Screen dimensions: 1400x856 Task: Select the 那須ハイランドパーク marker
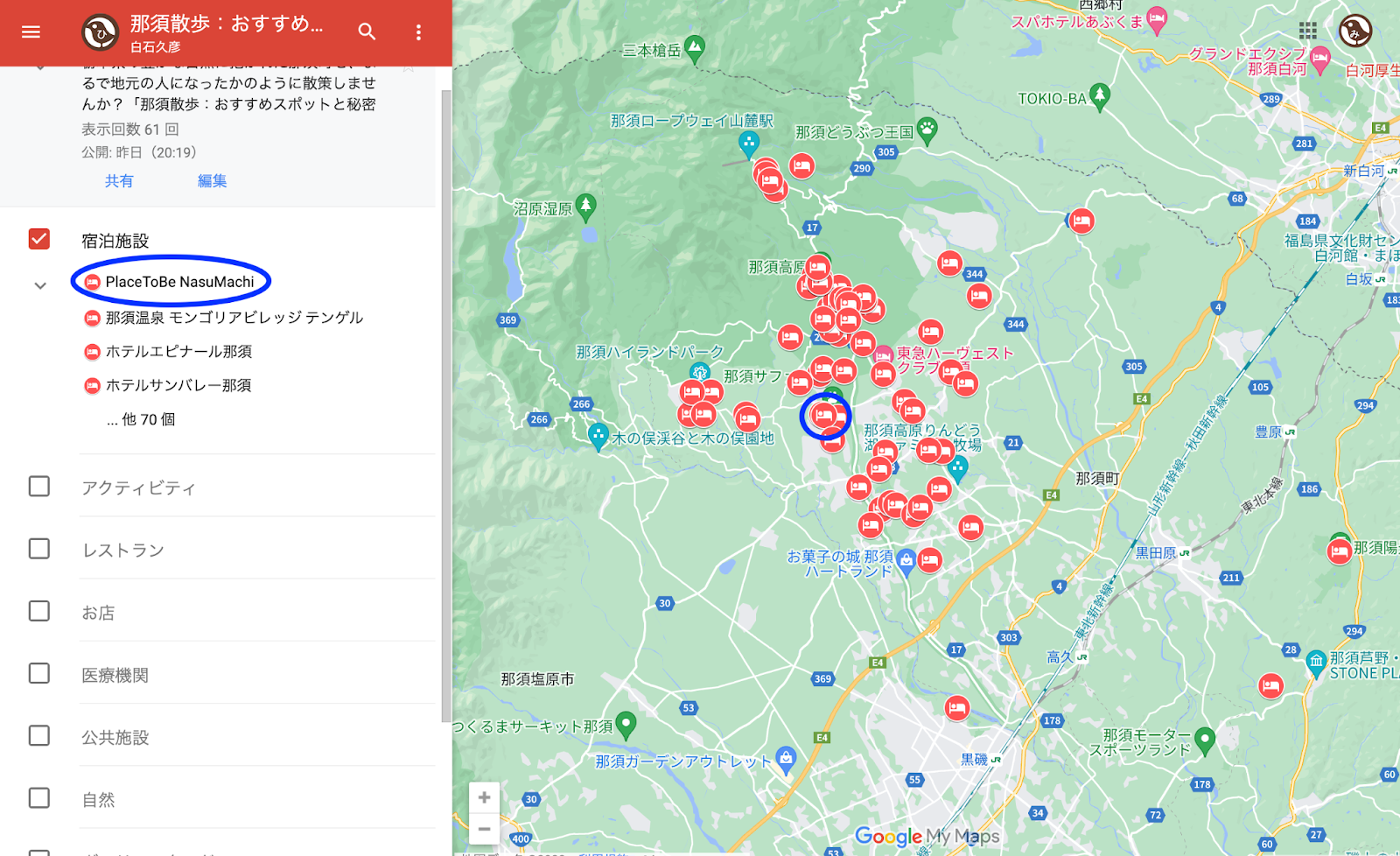click(x=699, y=374)
